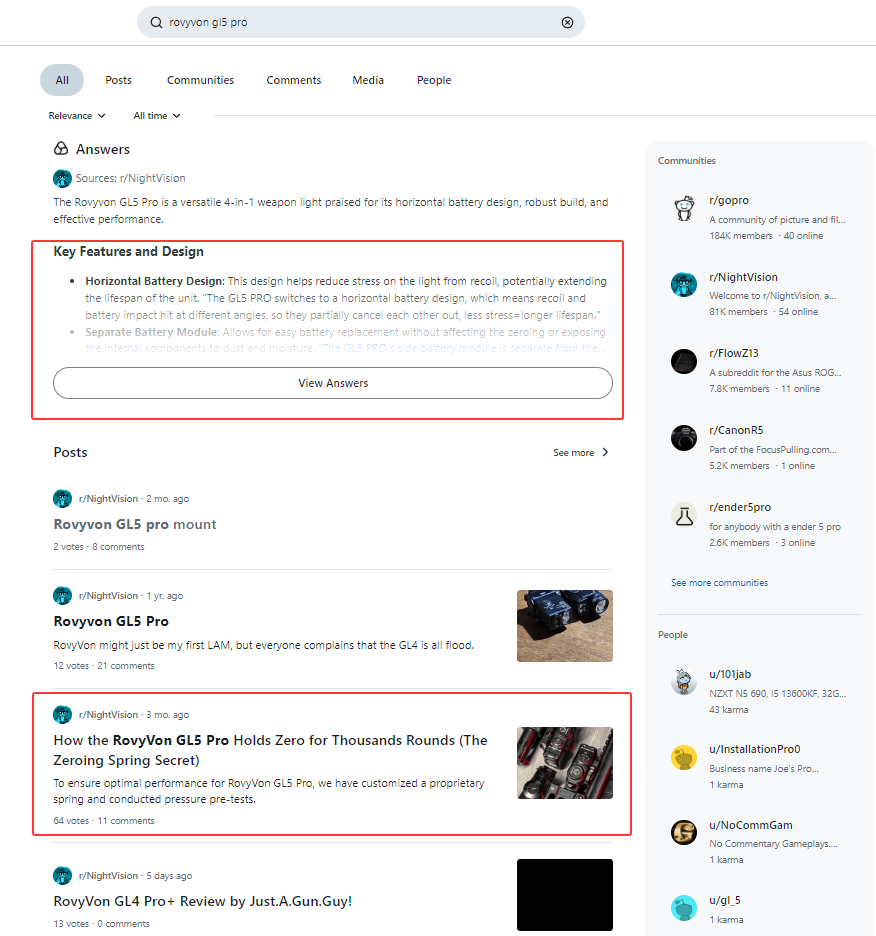Open the u/101jab profile avatar

[684, 682]
